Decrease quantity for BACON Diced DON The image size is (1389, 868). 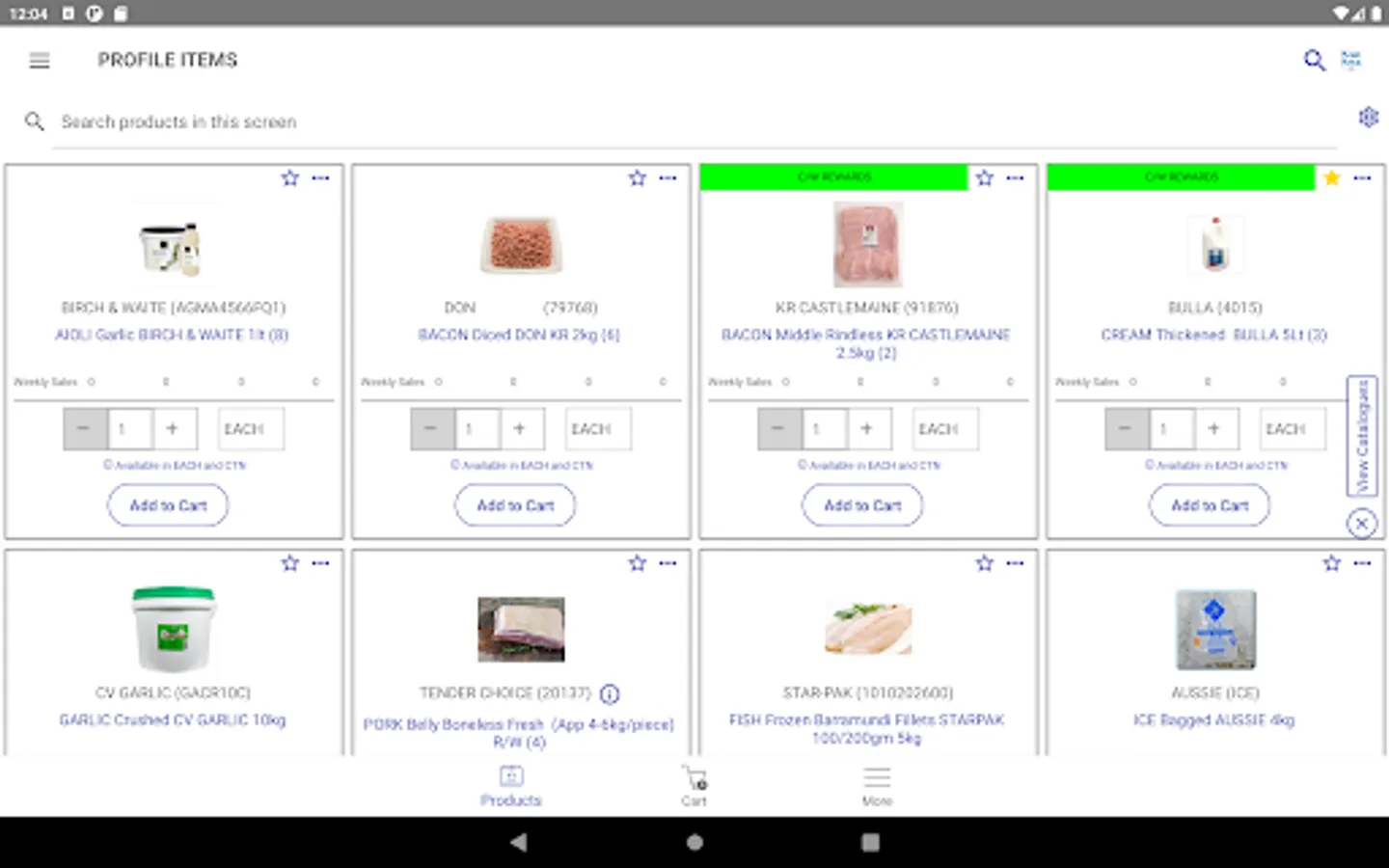click(432, 429)
